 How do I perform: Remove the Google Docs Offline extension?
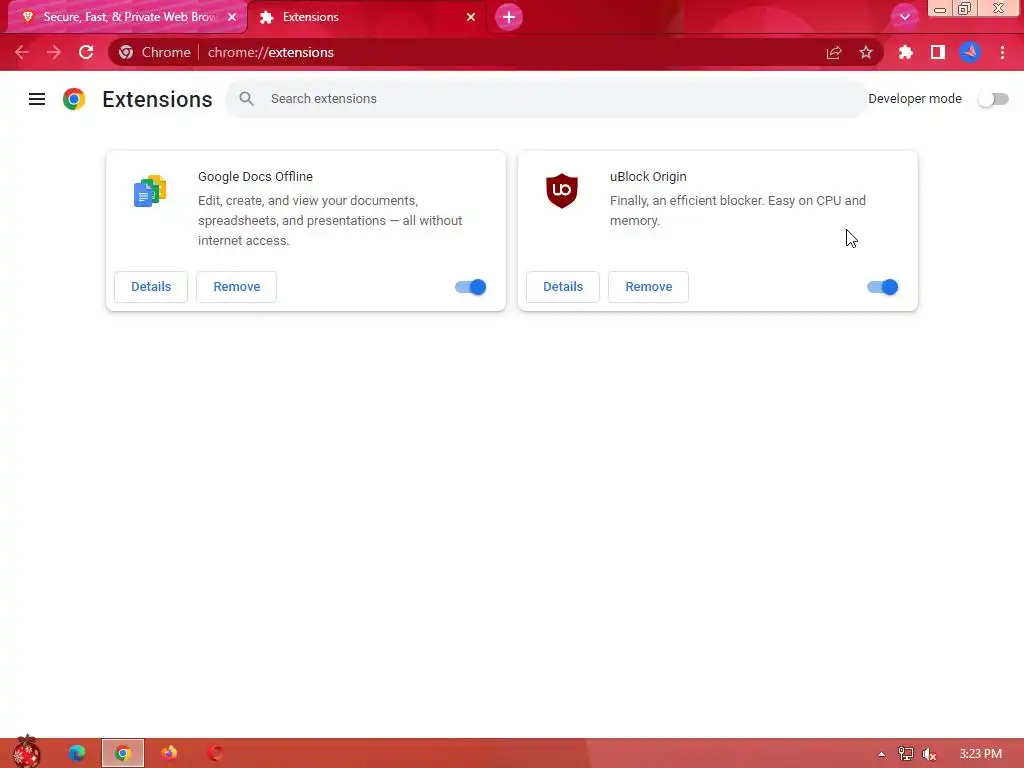click(x=236, y=287)
